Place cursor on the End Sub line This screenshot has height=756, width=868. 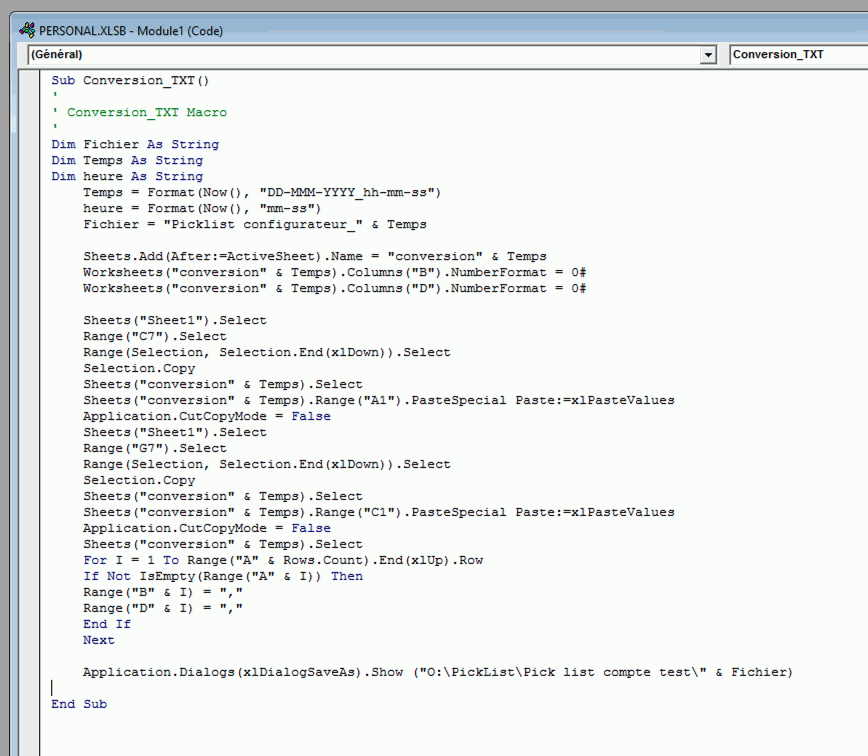(79, 704)
